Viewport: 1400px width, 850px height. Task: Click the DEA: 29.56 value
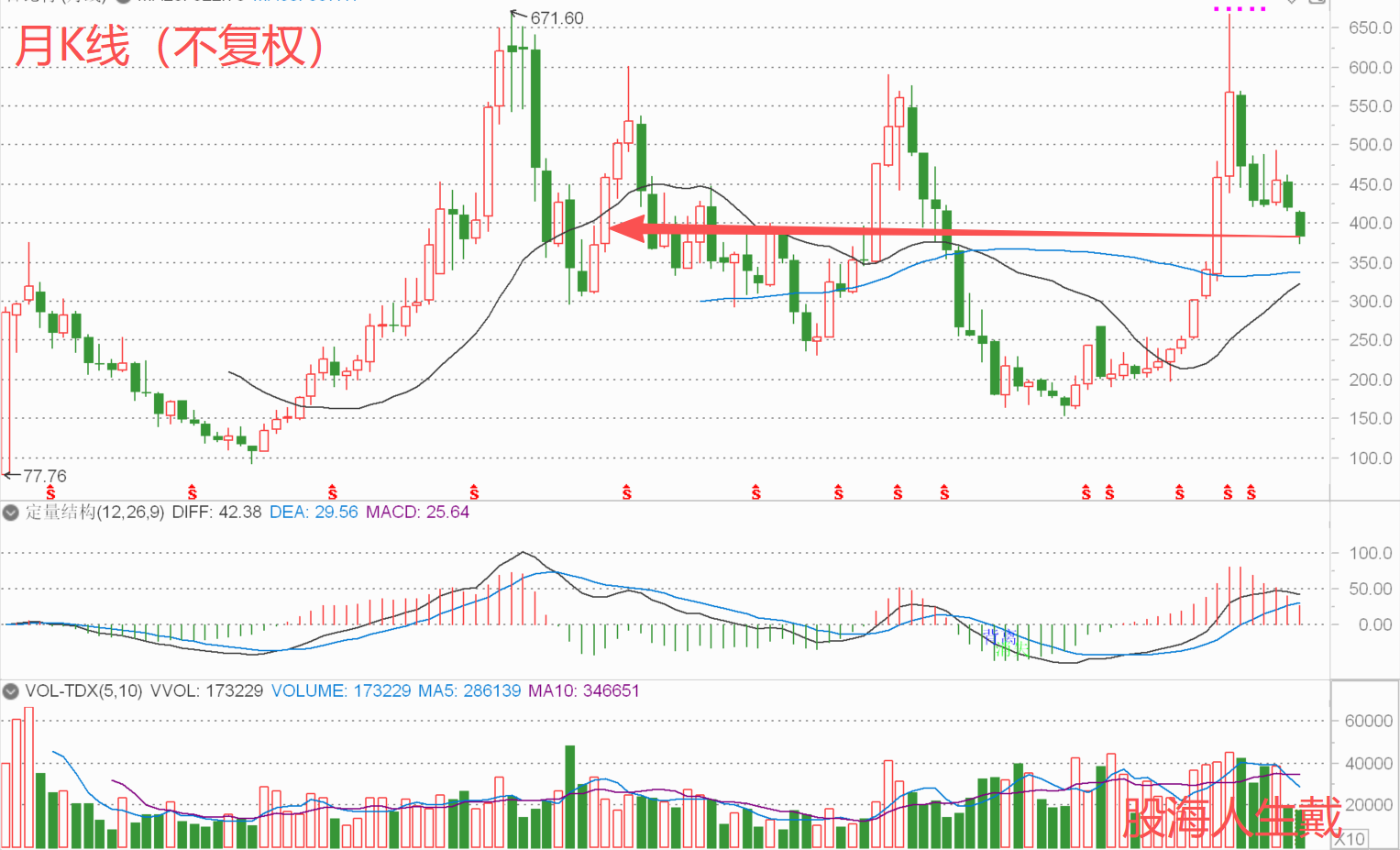(x=314, y=512)
